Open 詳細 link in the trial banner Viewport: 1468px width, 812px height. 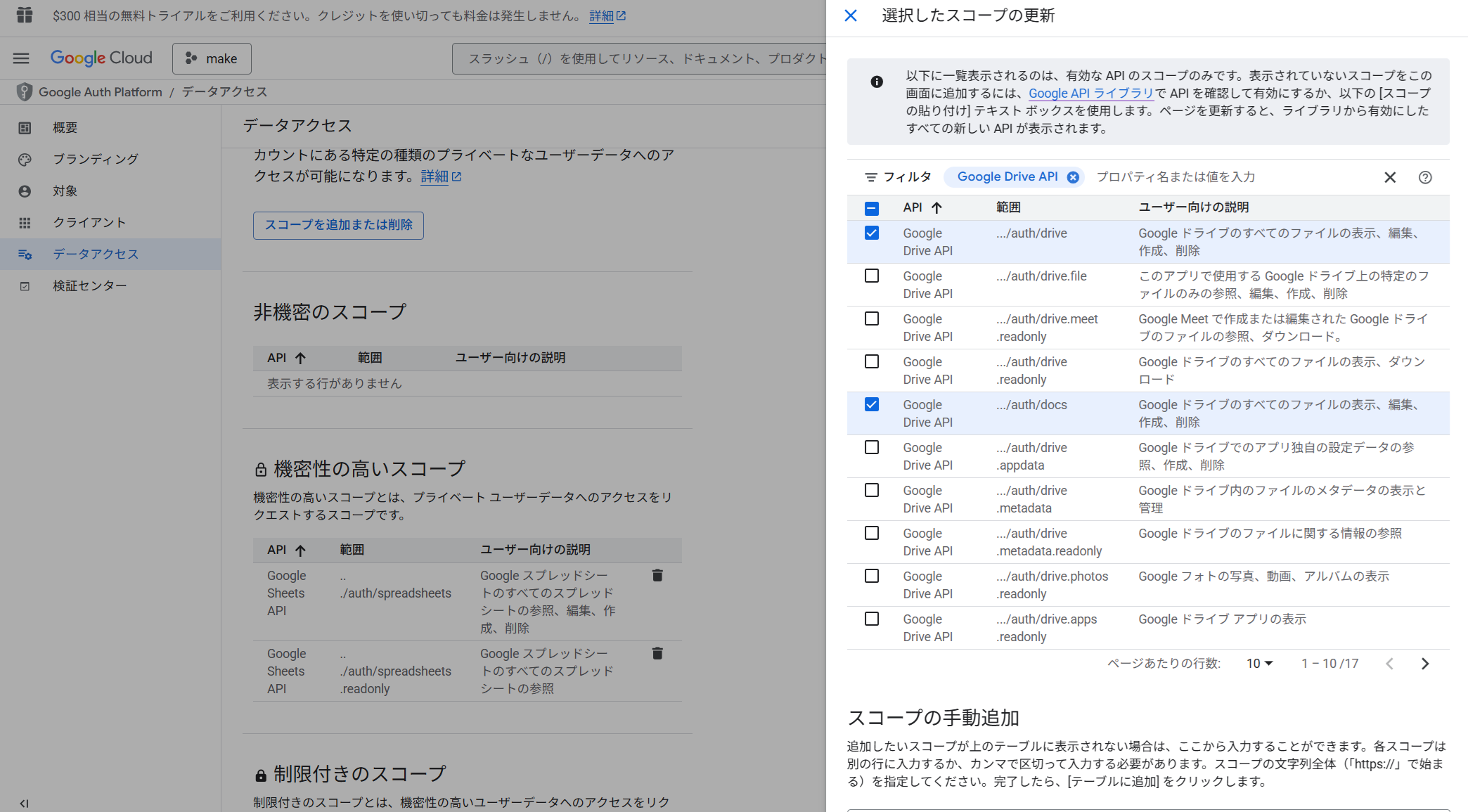click(607, 15)
